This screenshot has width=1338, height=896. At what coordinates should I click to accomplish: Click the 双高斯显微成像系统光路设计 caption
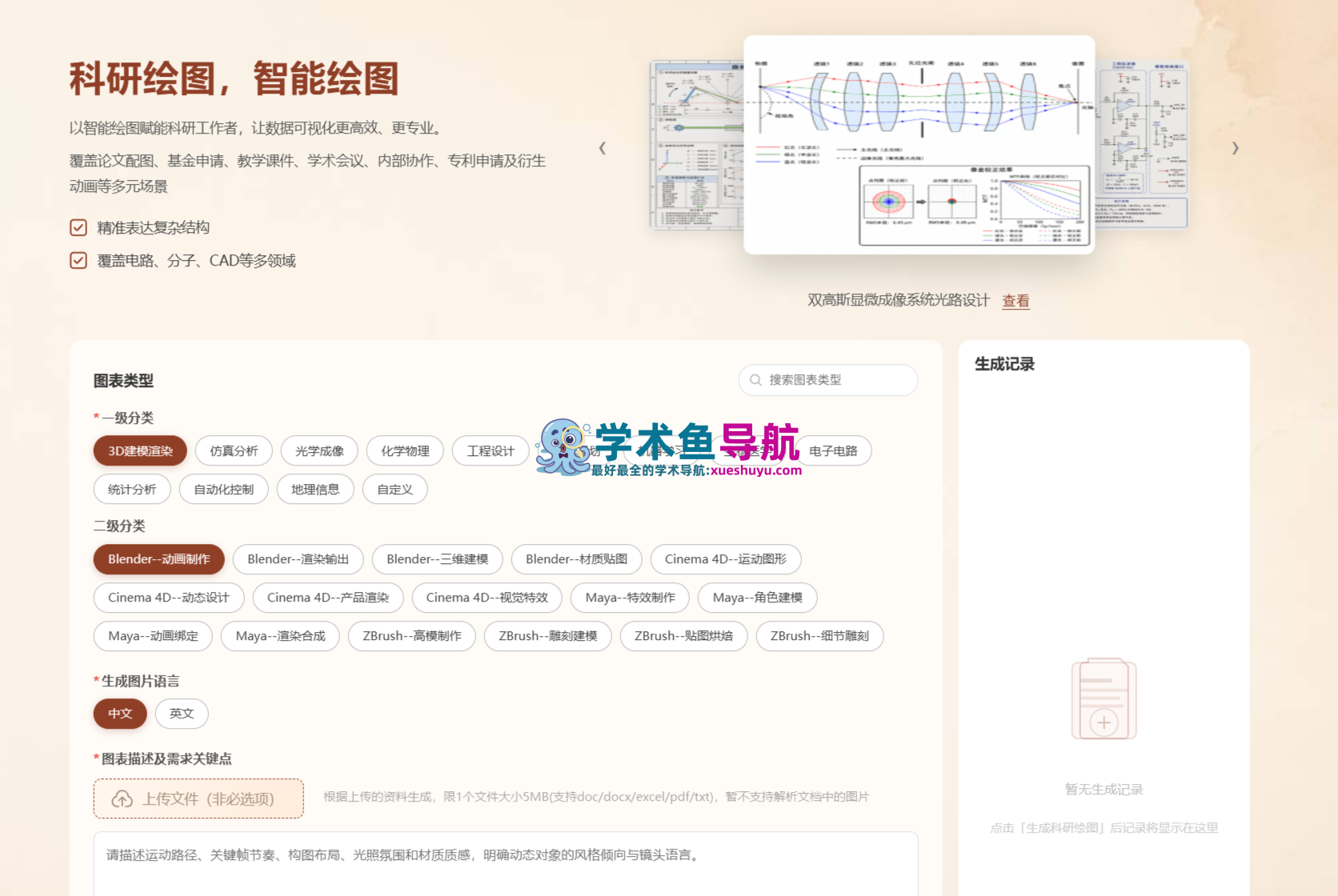point(899,300)
